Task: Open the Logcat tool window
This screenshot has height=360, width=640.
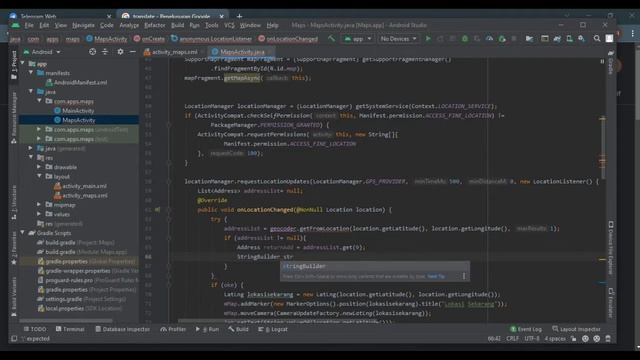Action: (273, 329)
